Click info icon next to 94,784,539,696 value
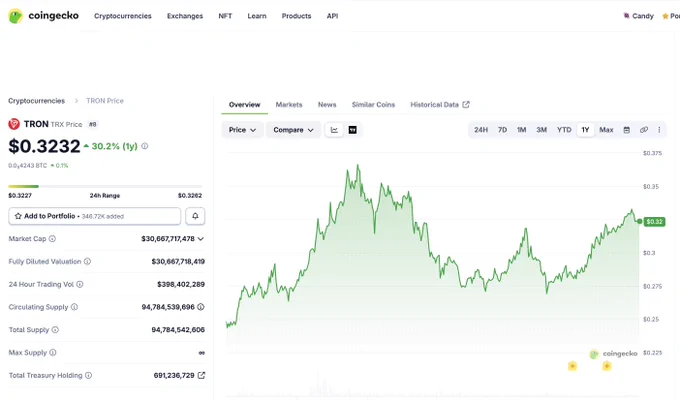Viewport: 680px width, 401px height. coord(201,307)
